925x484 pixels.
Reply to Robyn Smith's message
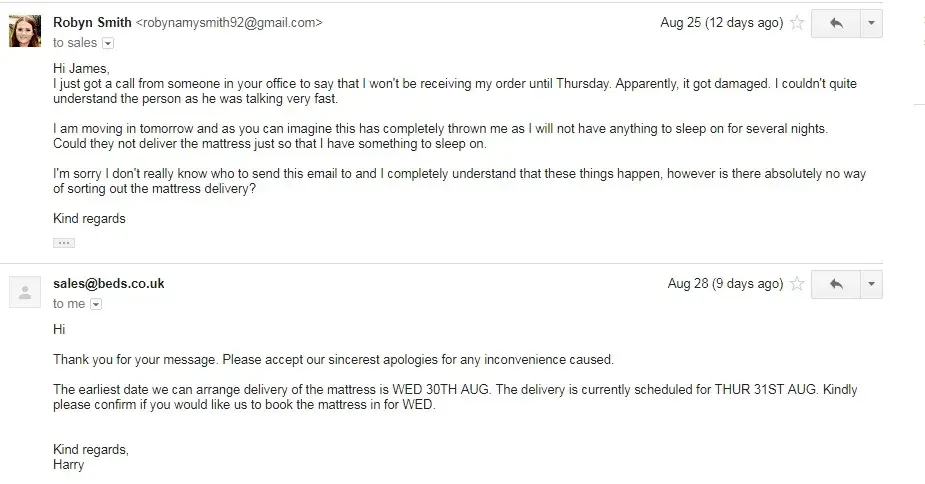[x=836, y=23]
